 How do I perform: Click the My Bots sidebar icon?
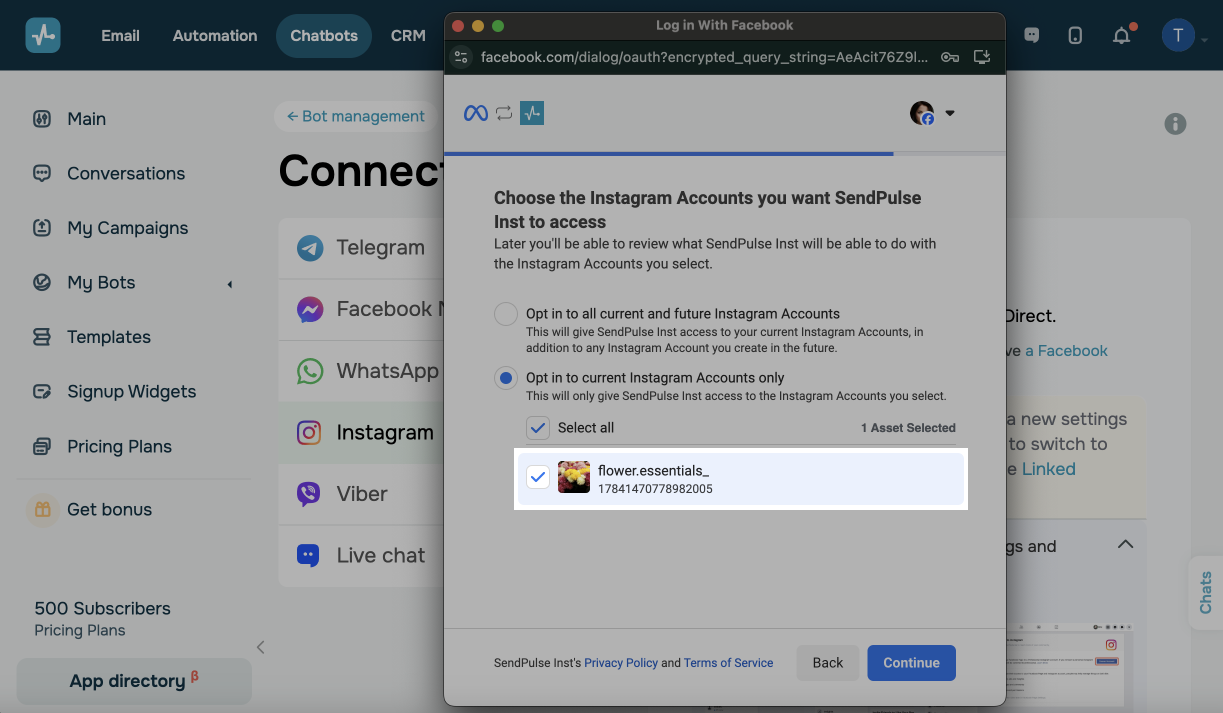pos(42,283)
